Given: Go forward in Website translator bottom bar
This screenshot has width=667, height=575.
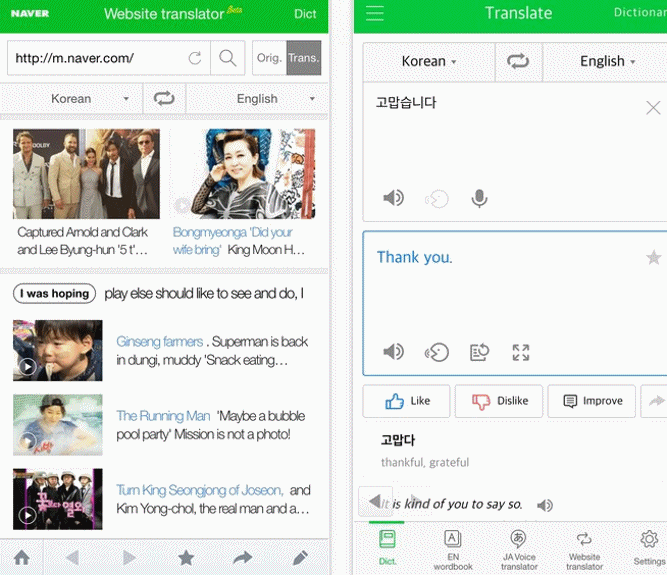Looking at the screenshot, I should 129,557.
